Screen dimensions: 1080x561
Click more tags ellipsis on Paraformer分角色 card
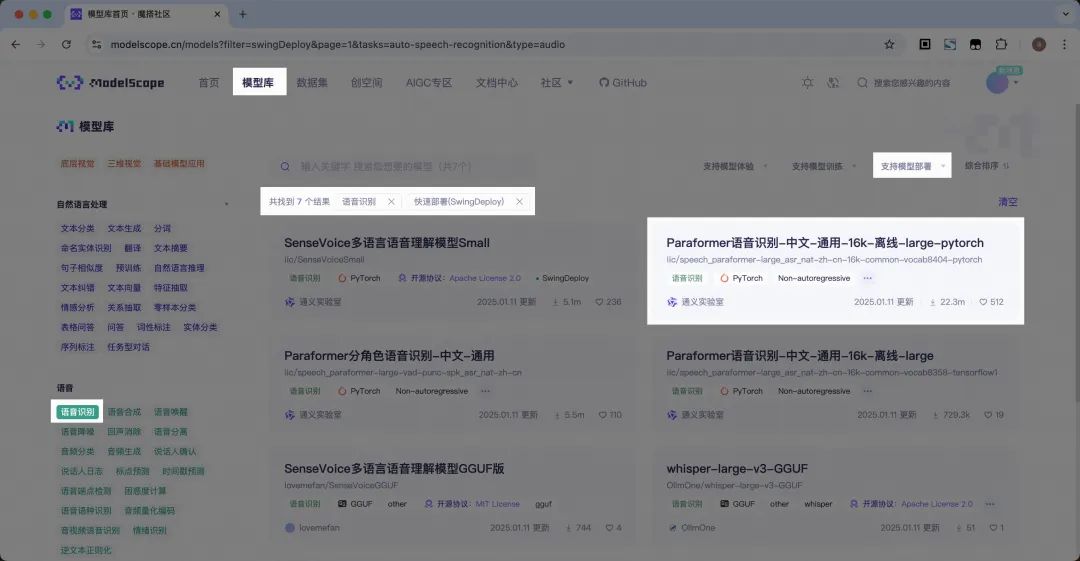(x=486, y=391)
